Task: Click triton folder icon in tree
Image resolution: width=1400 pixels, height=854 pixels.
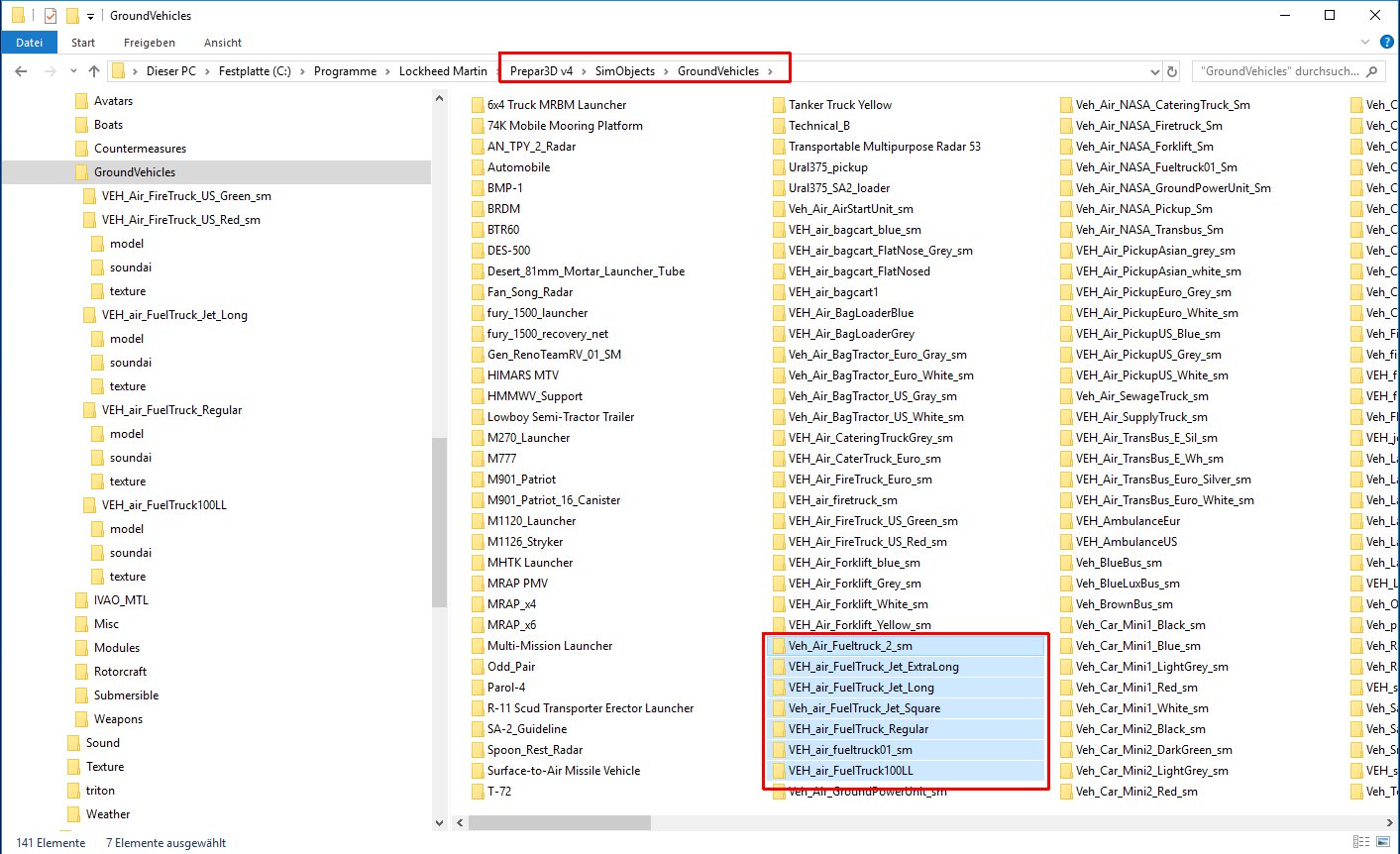Action: pos(73,791)
